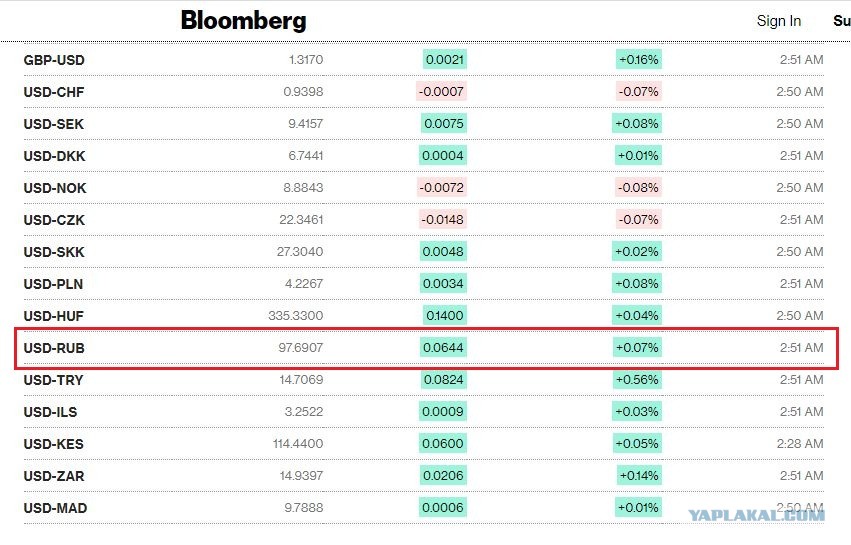The image size is (851, 545).
Task: Open the USD-SKK currency pair
Action: click(x=54, y=252)
